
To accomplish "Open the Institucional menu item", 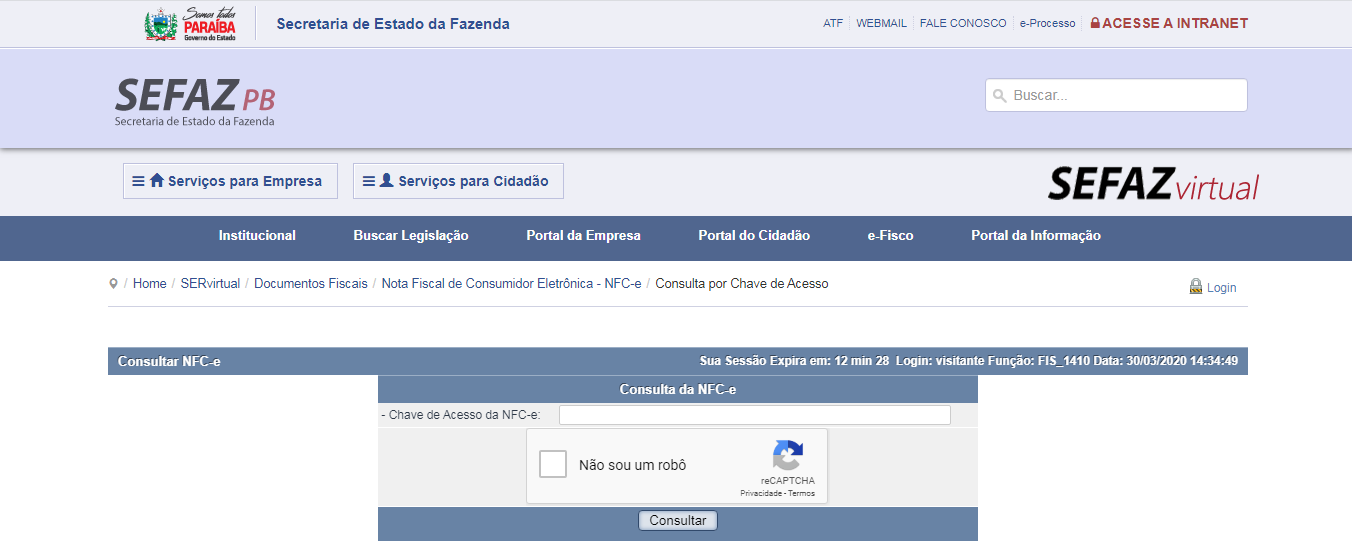I will pyautogui.click(x=257, y=236).
